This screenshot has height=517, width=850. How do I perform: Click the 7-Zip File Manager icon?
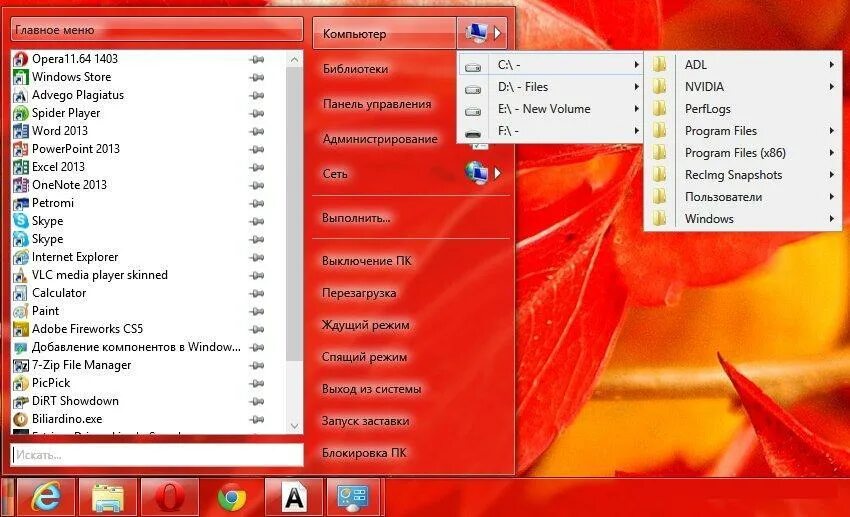[x=20, y=365]
